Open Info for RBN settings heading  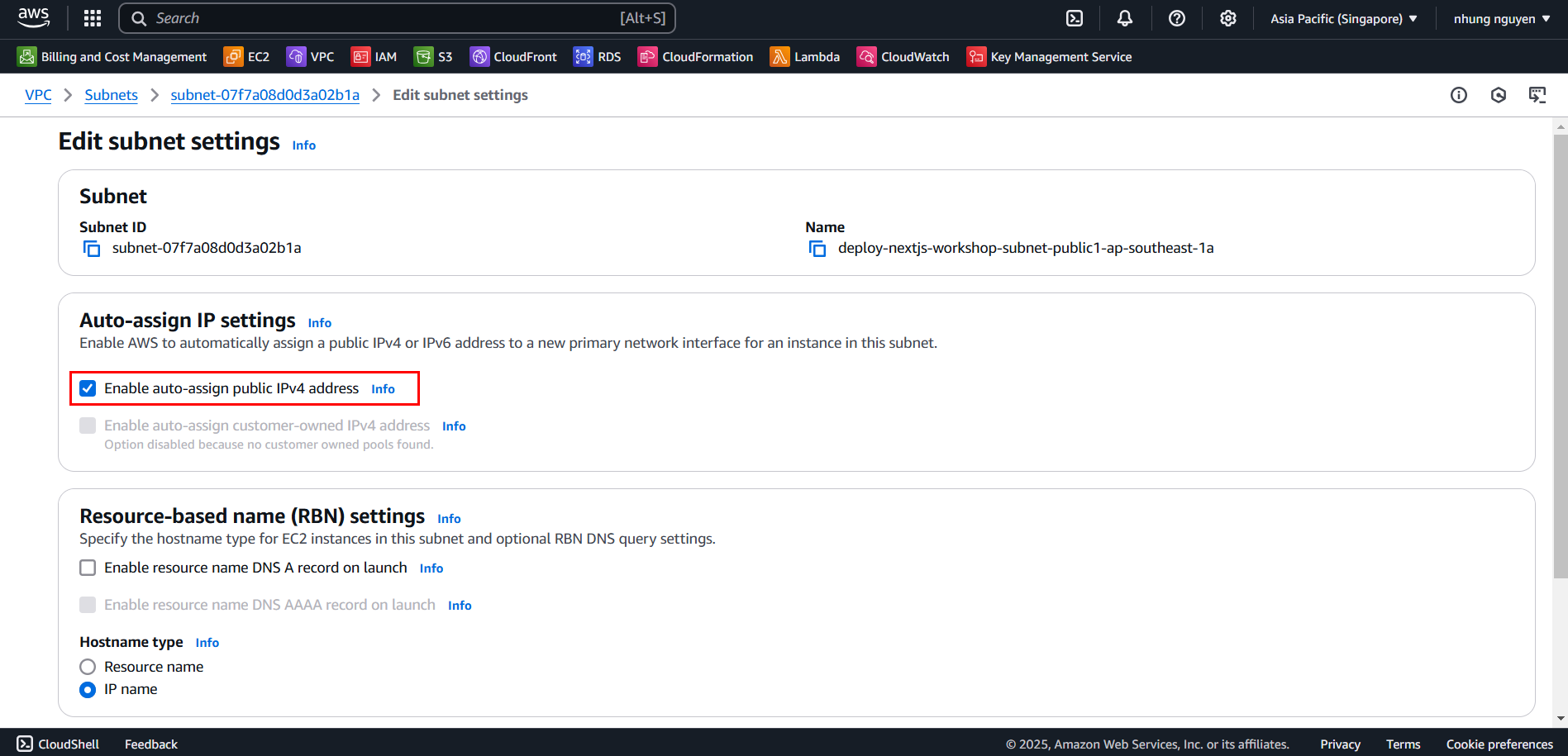(x=449, y=519)
